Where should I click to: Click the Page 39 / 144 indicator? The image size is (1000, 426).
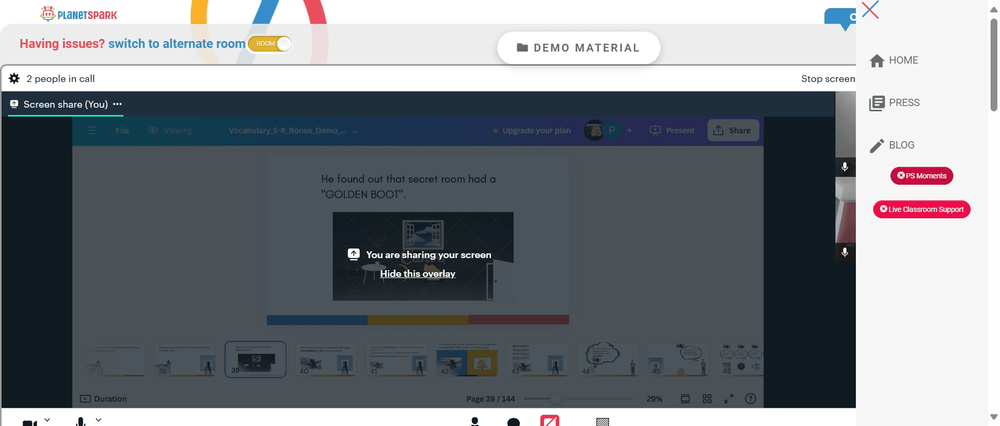[x=490, y=399]
